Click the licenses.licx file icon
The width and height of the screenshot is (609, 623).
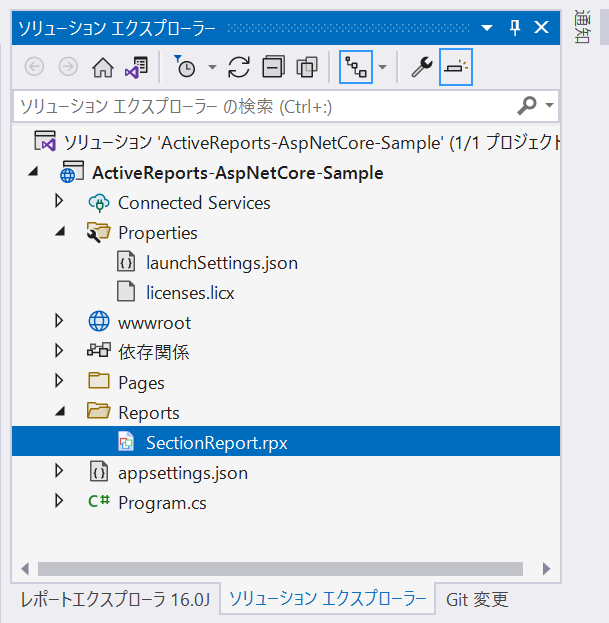tap(126, 292)
